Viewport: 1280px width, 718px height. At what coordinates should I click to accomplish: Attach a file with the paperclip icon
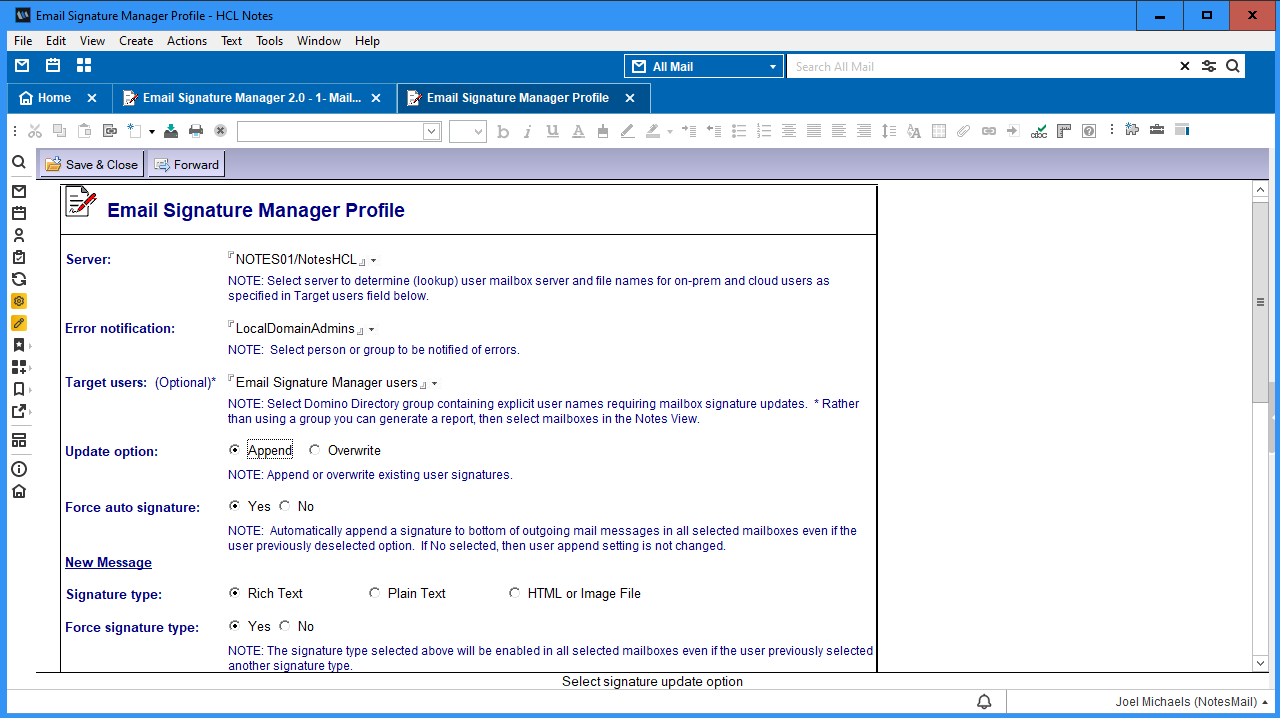963,130
